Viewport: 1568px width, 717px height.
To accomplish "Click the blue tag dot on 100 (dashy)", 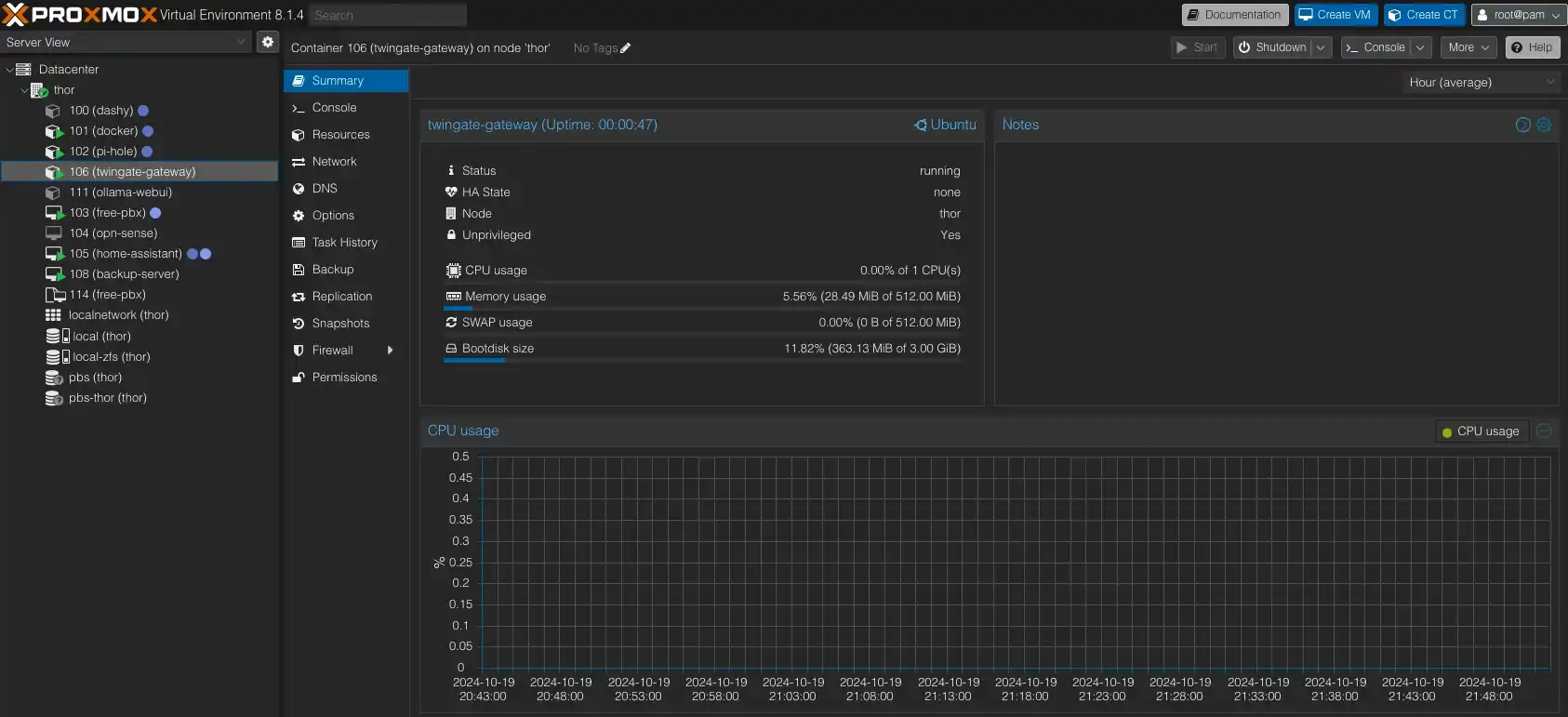I will [143, 111].
